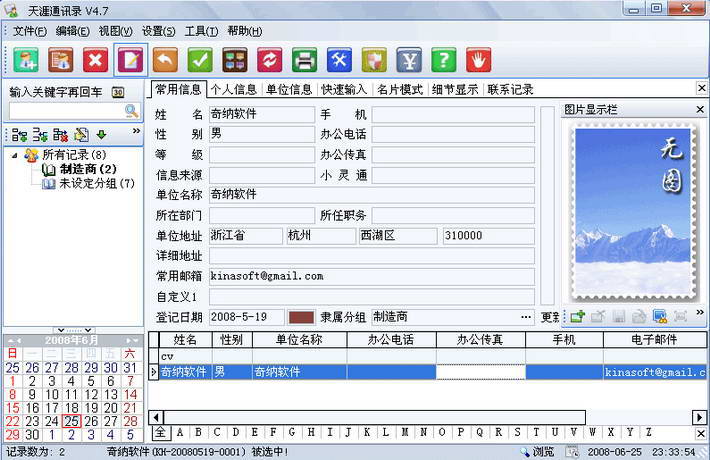Click the red X delete record icon
This screenshot has height=460, width=710.
click(96, 60)
